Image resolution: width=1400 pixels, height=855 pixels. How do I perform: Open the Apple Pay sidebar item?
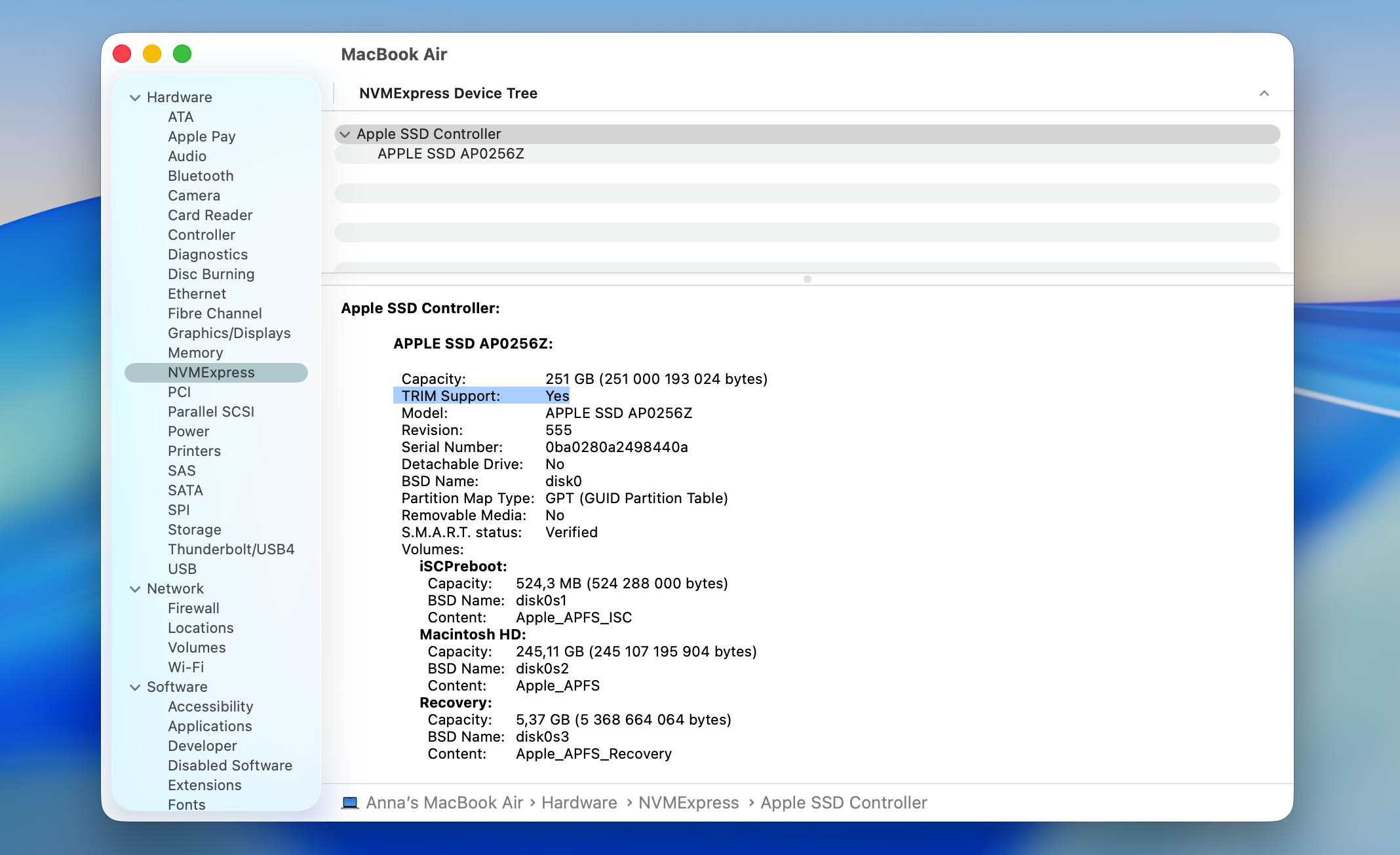pyautogui.click(x=201, y=137)
